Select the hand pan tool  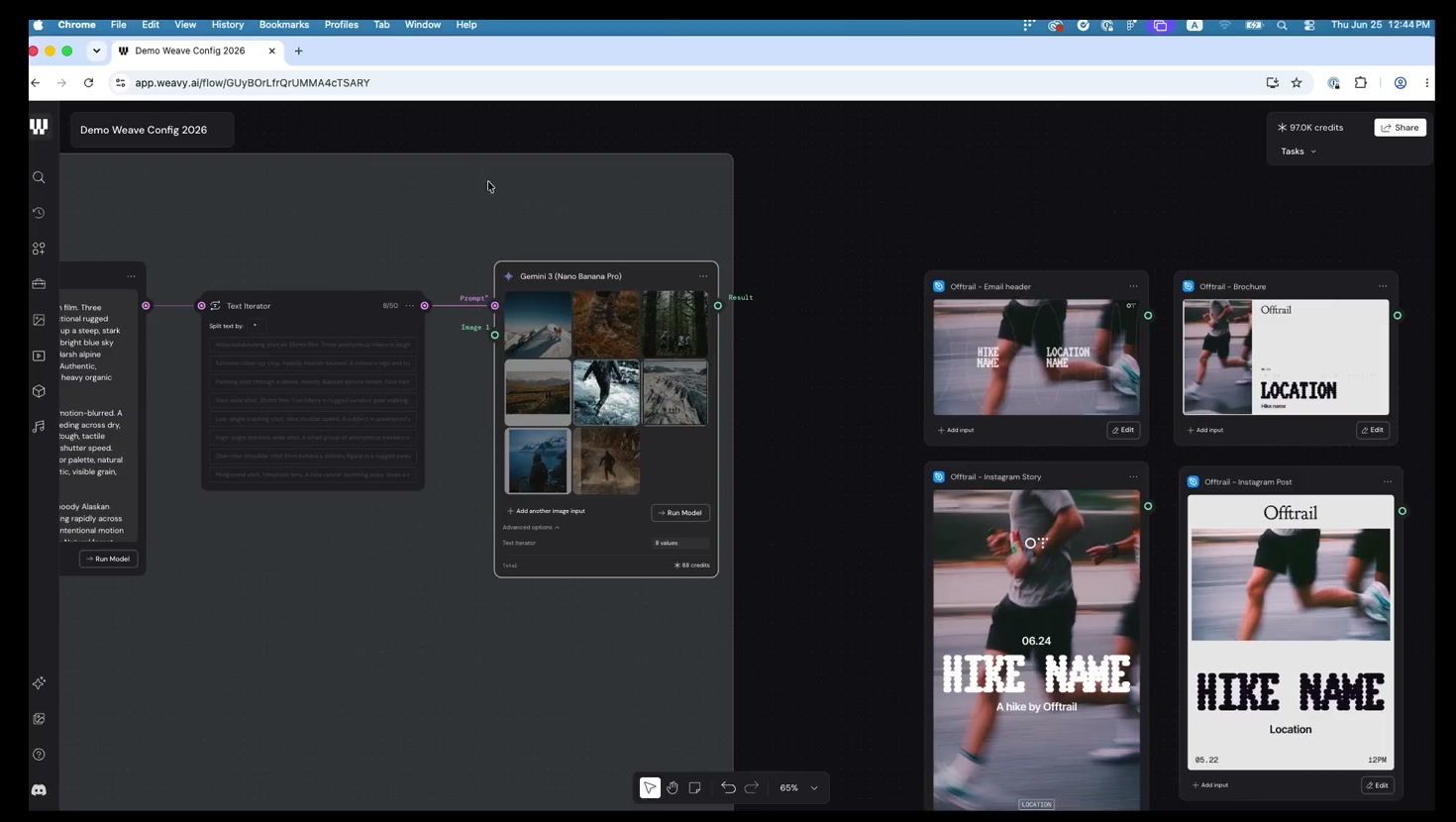pyautogui.click(x=673, y=788)
